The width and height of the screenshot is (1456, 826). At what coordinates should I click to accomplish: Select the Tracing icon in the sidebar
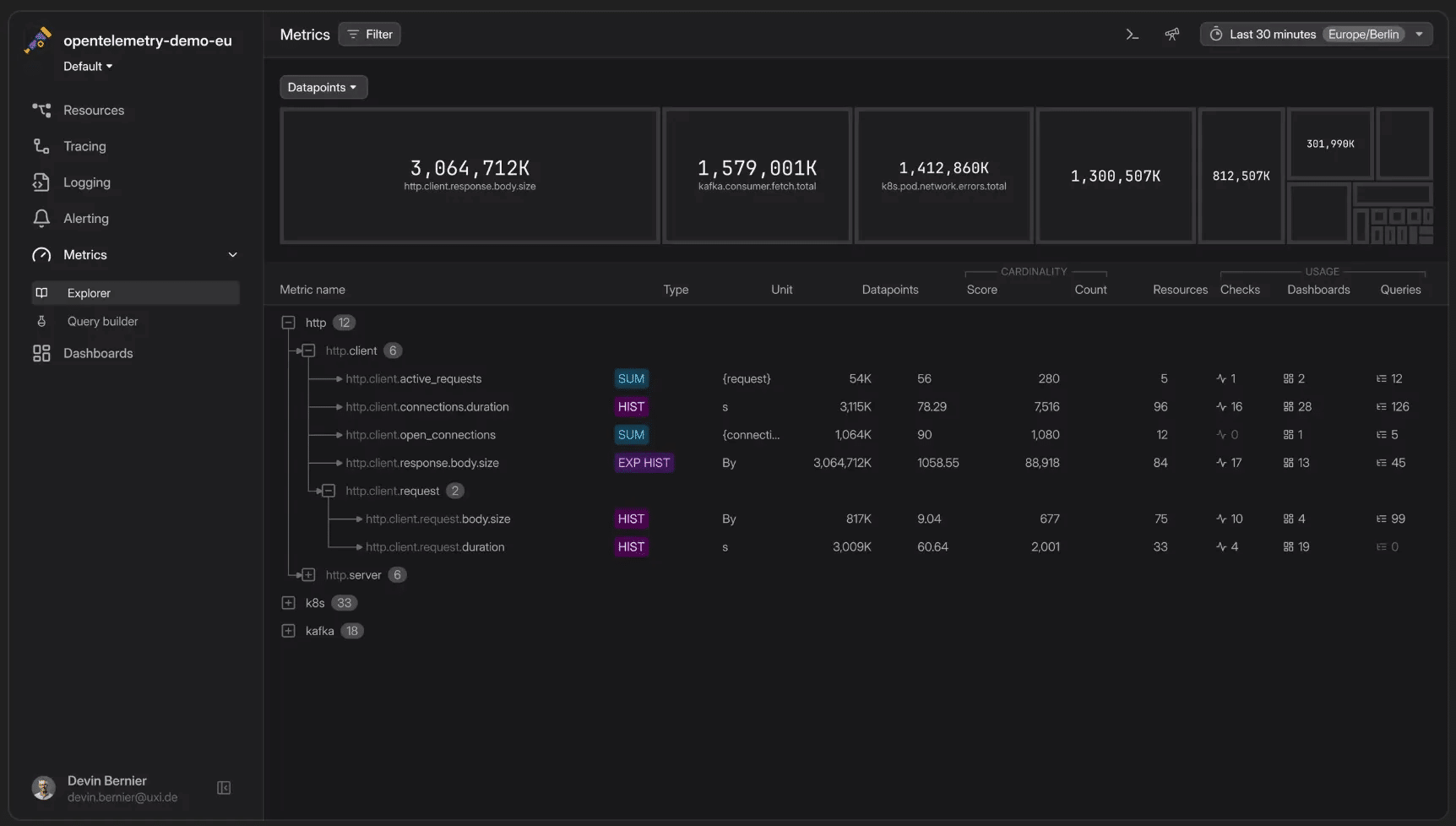click(x=42, y=145)
